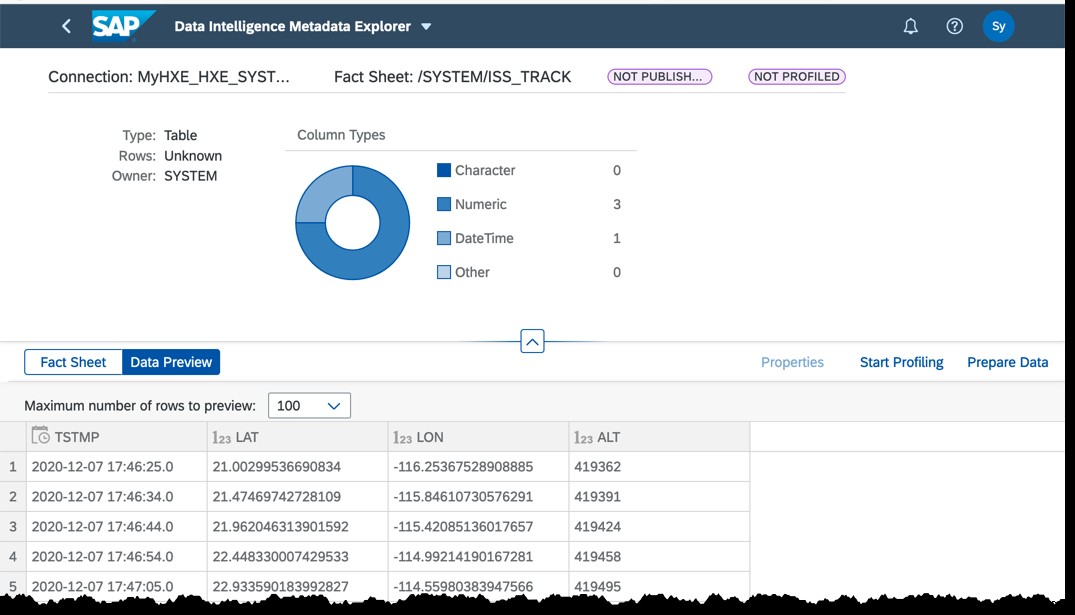Open the notifications bell
This screenshot has width=1075, height=615.
click(x=910, y=26)
